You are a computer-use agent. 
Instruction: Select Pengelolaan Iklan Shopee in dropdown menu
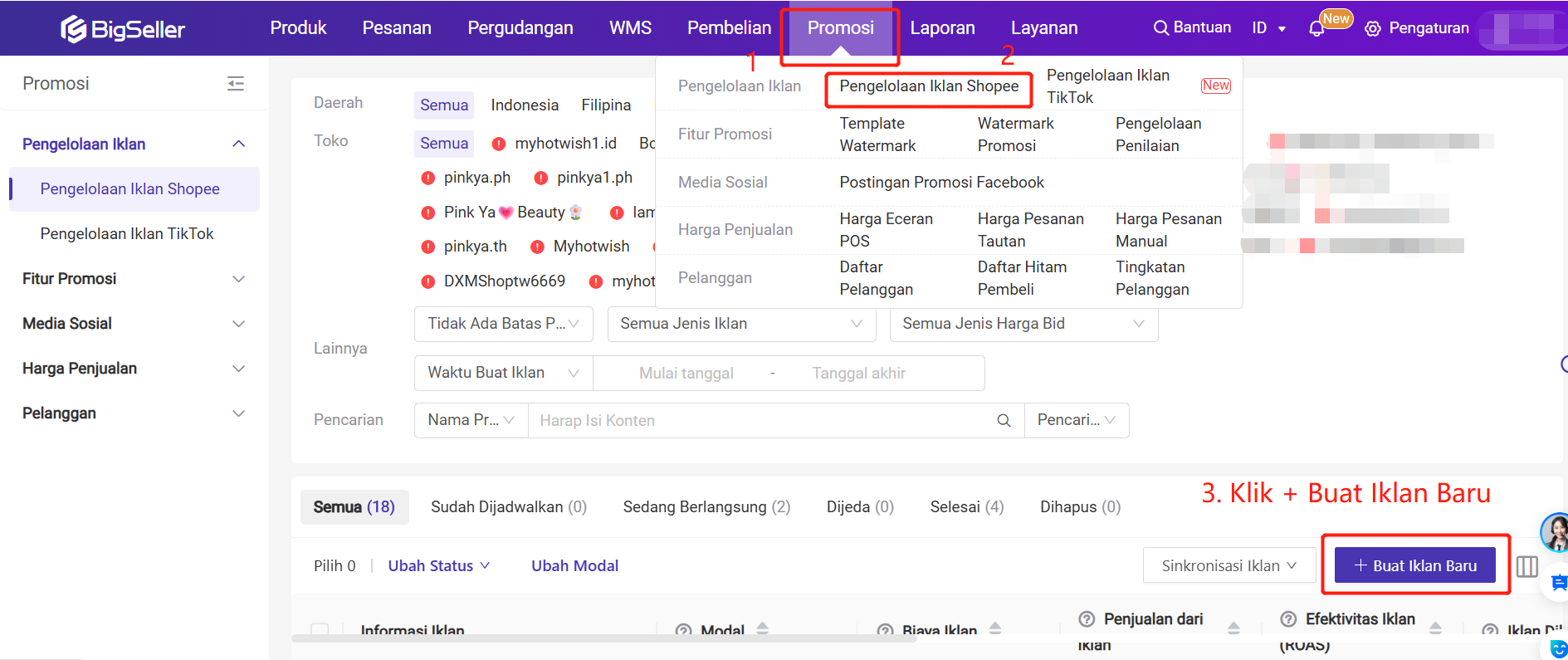[929, 86]
